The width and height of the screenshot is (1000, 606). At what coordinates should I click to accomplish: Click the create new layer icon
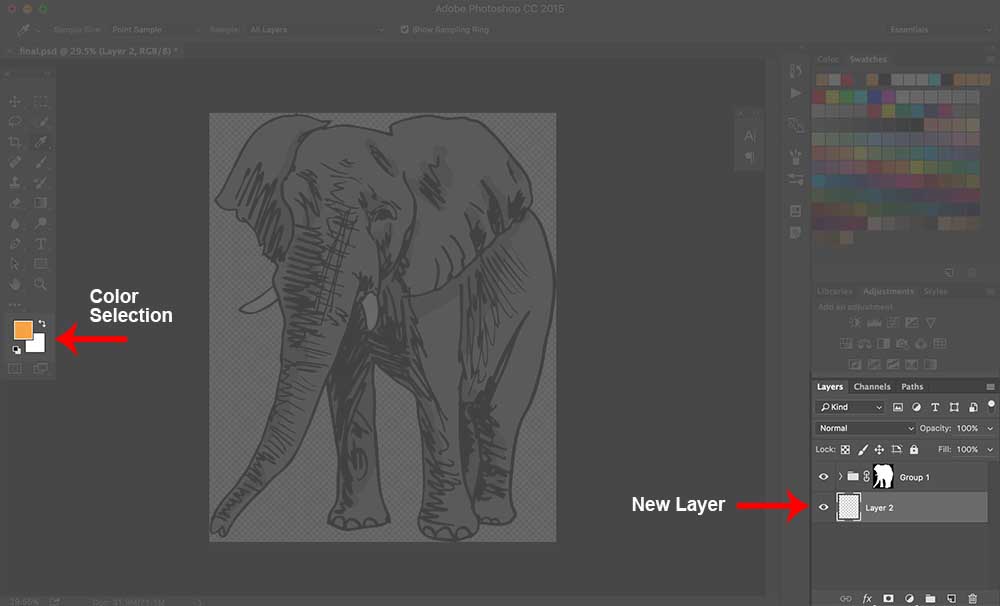(951, 598)
